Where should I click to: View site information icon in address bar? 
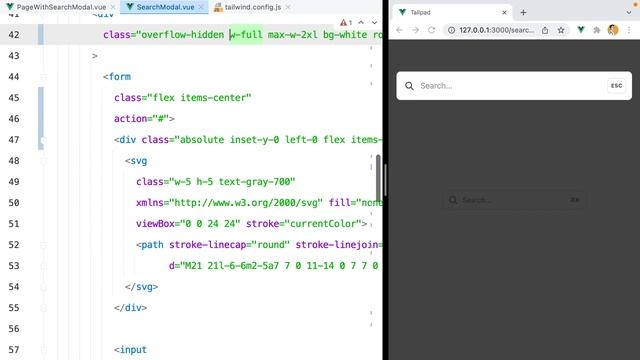tap(451, 30)
